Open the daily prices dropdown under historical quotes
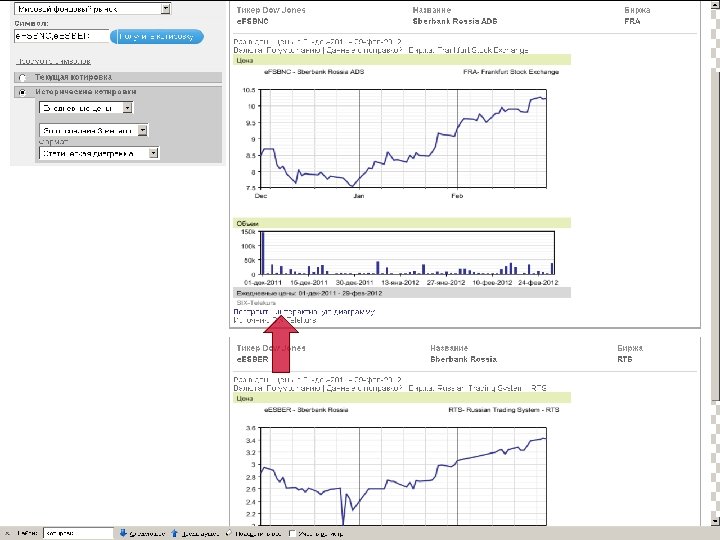This screenshot has height=540, width=720. [x=86, y=108]
